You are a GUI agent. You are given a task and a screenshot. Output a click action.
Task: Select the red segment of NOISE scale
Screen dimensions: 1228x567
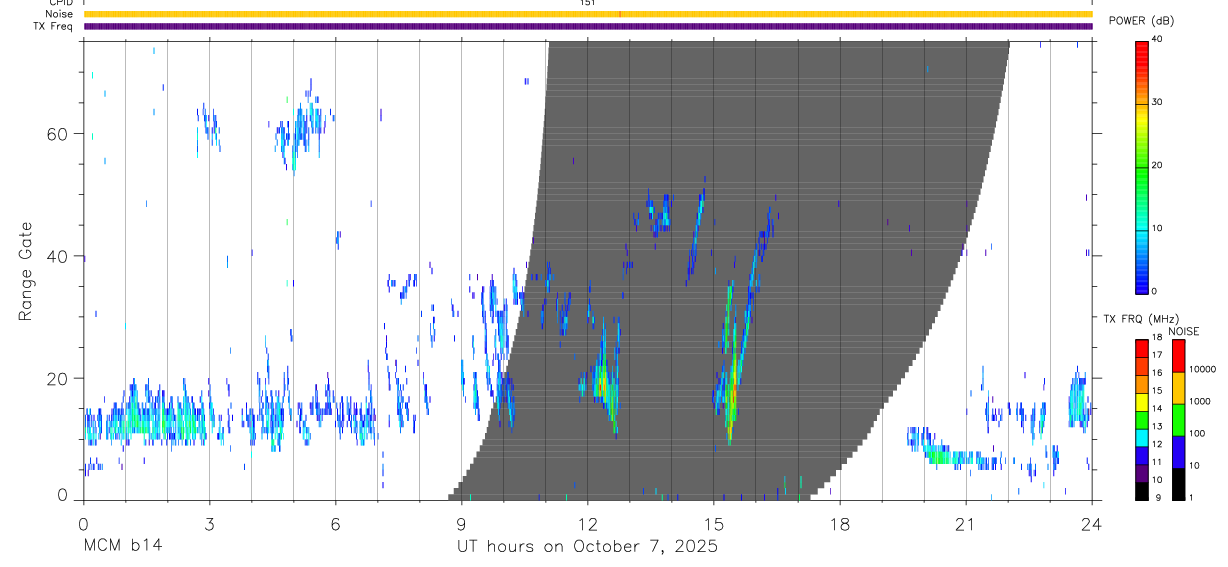click(x=1178, y=355)
